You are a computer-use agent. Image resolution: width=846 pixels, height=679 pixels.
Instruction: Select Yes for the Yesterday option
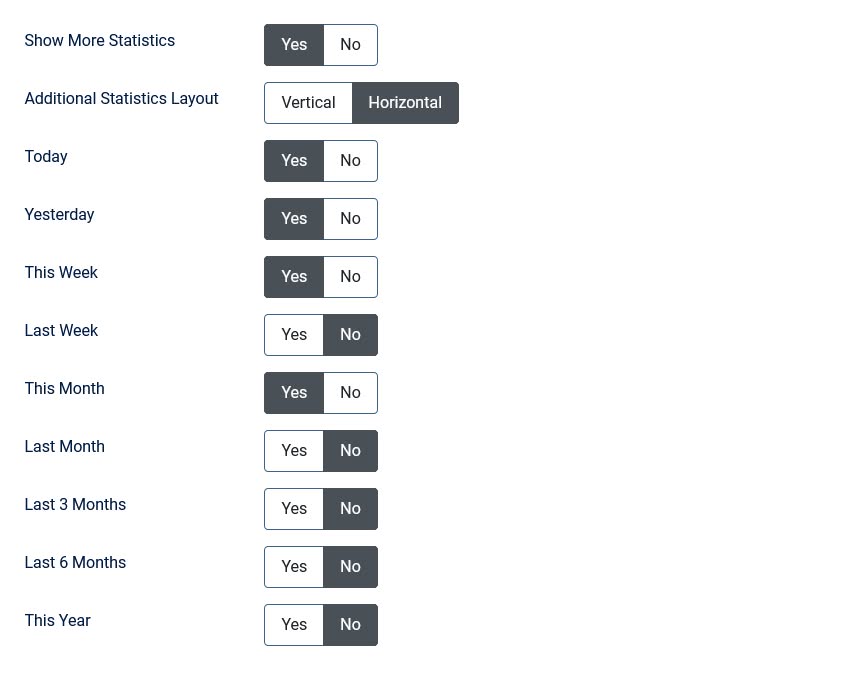coord(294,219)
